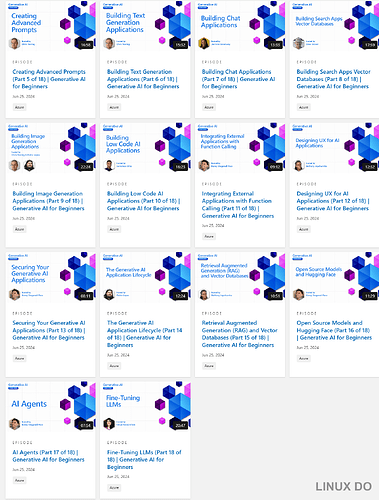This screenshot has height=500, width=379.
Task: Click the Building Search Apps Vector Databases (Part 8) title link
Action: 333,79
